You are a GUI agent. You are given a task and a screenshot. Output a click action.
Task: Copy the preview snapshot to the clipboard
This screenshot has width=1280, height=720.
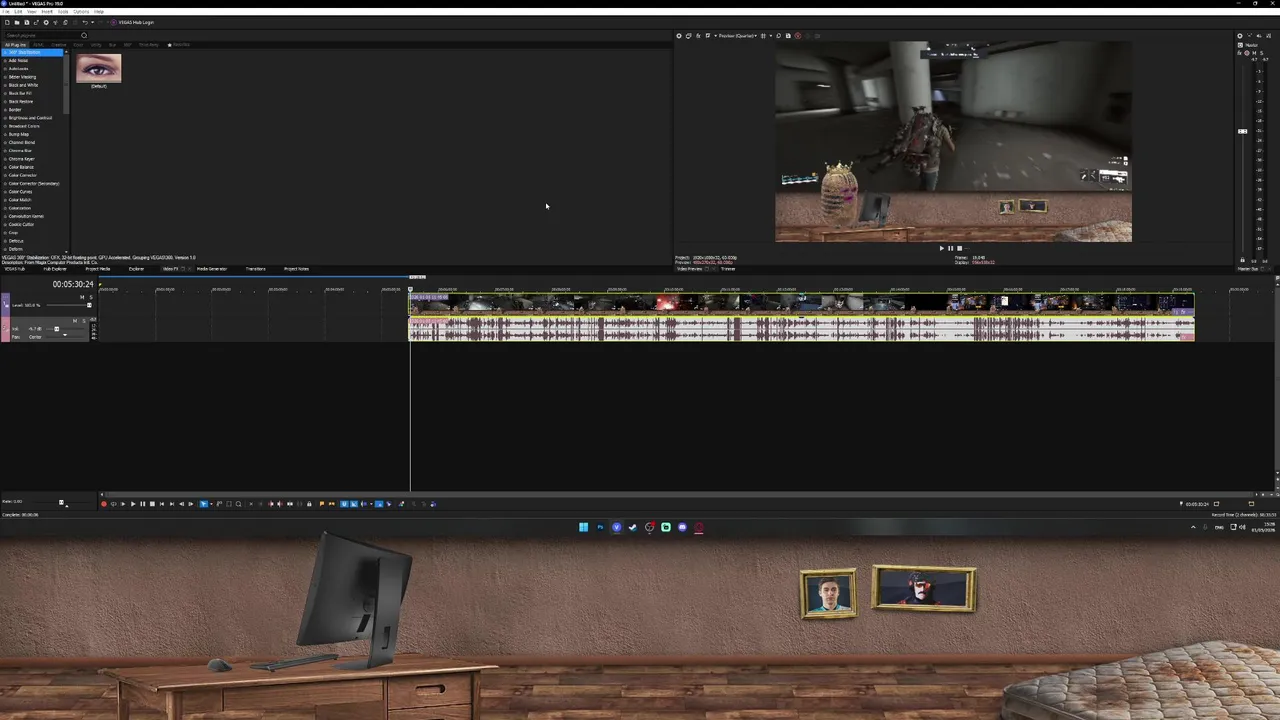(x=779, y=36)
